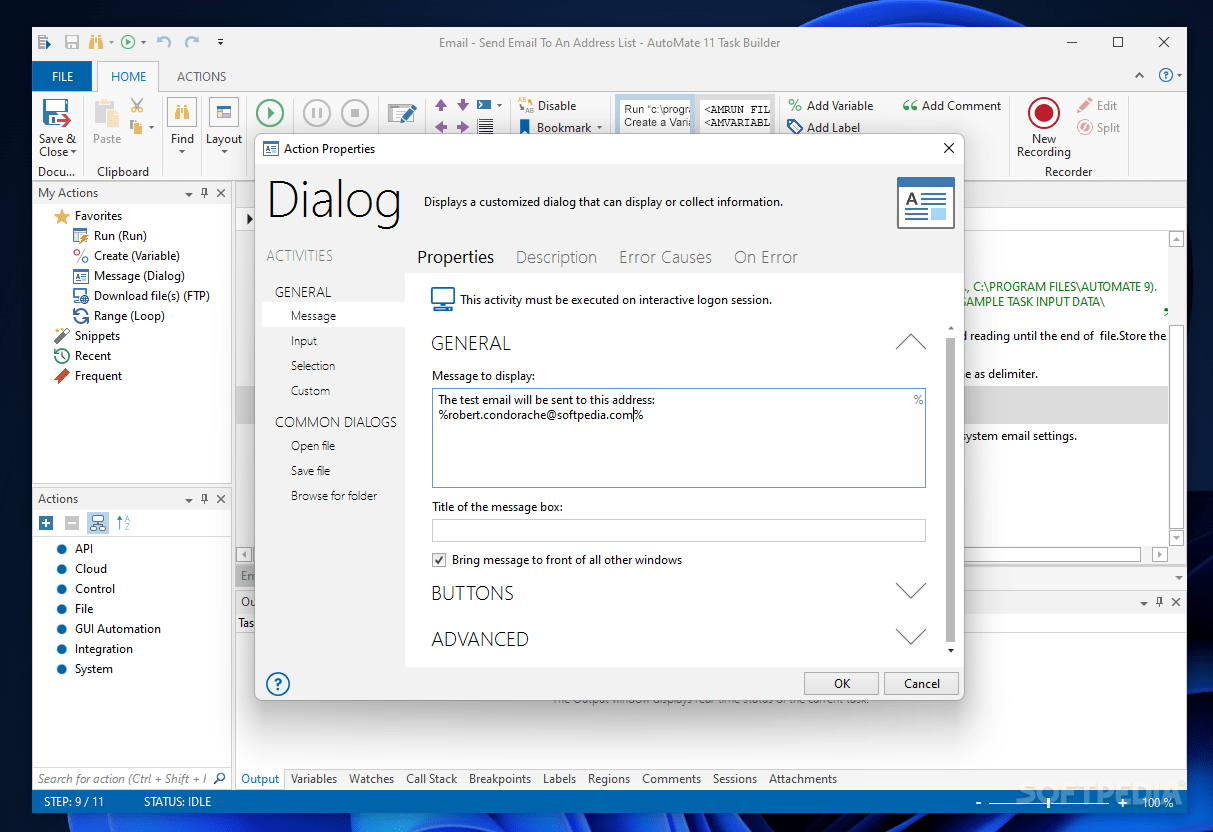Click sort A-Z icon in Actions panel
1213x832 pixels.
click(124, 523)
